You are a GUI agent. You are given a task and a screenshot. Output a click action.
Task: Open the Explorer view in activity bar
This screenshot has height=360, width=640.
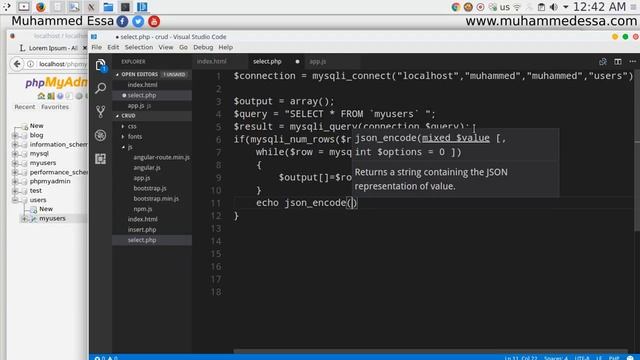pos(100,65)
